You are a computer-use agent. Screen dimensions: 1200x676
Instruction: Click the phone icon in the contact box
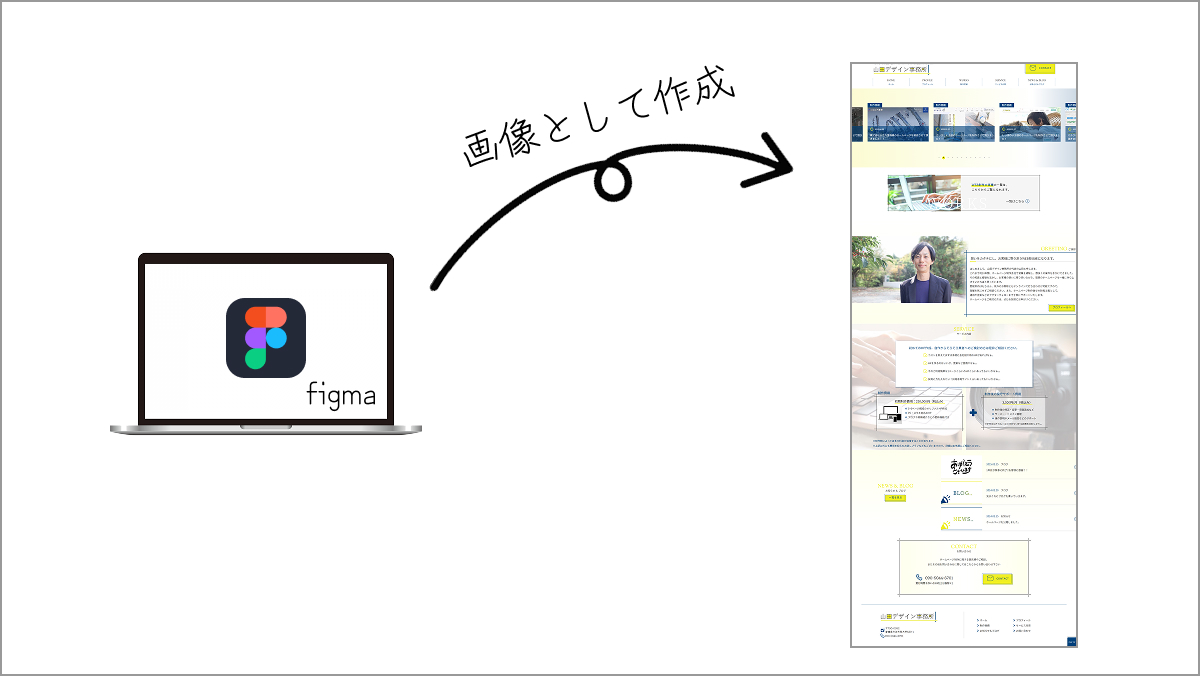point(919,578)
